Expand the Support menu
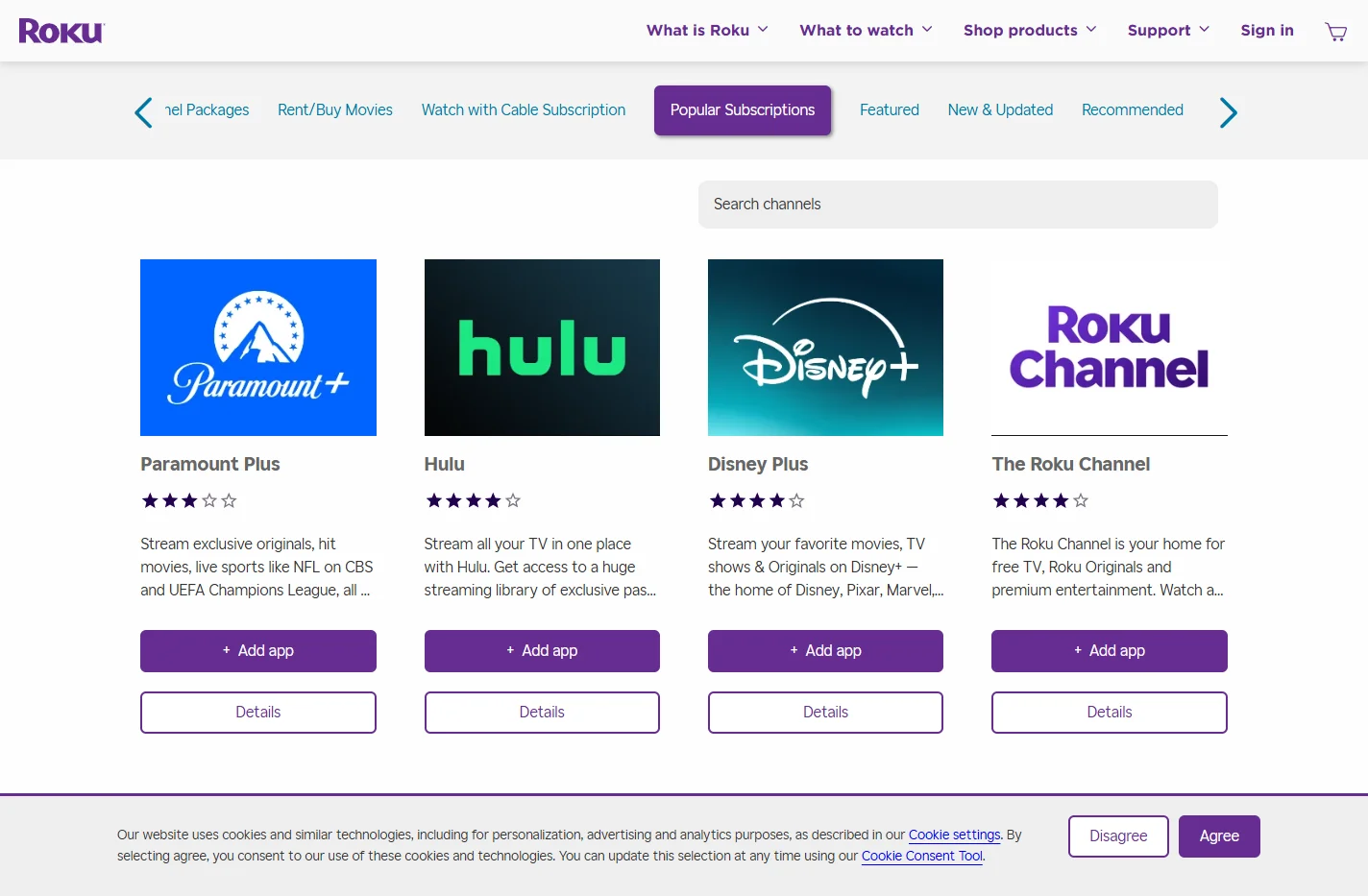 point(1168,30)
